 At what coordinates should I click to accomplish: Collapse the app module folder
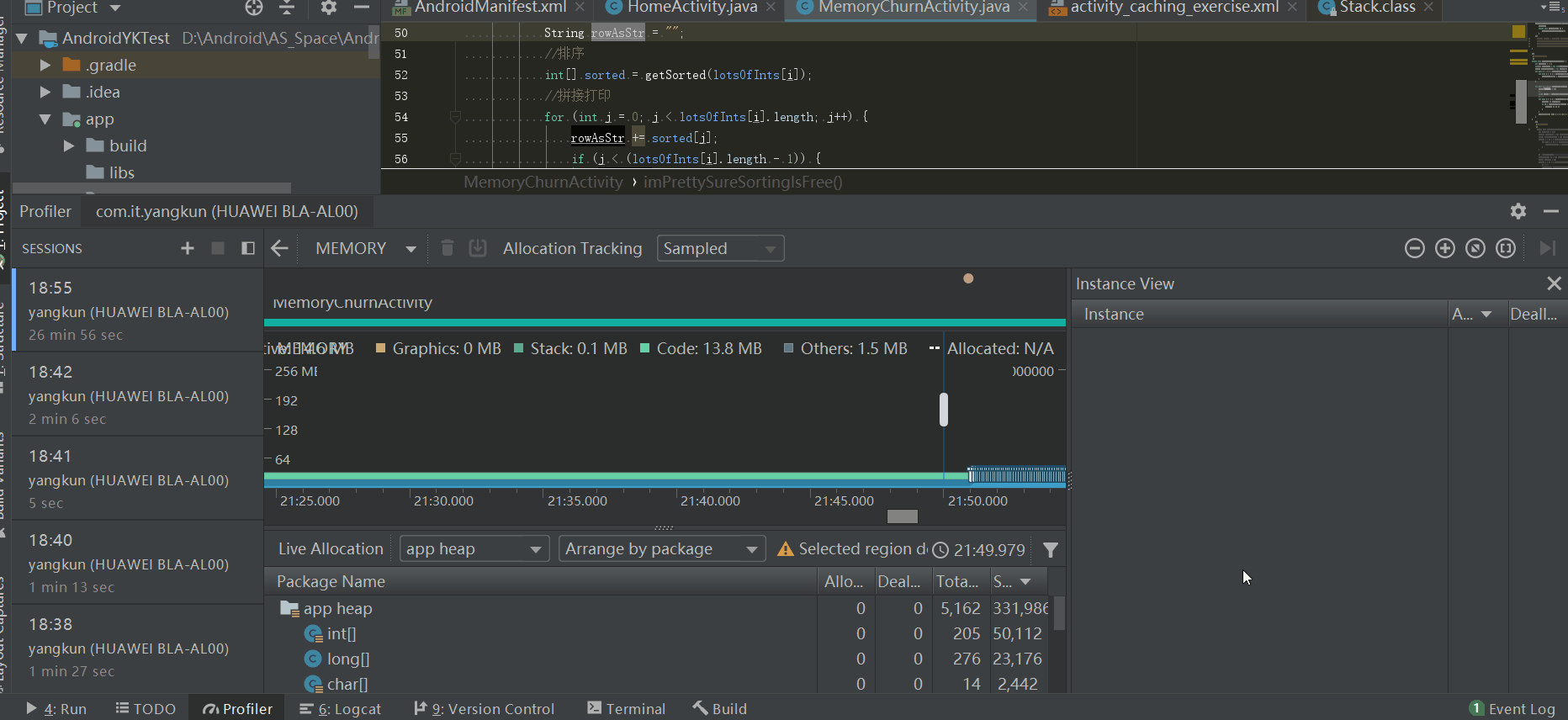pyautogui.click(x=45, y=119)
